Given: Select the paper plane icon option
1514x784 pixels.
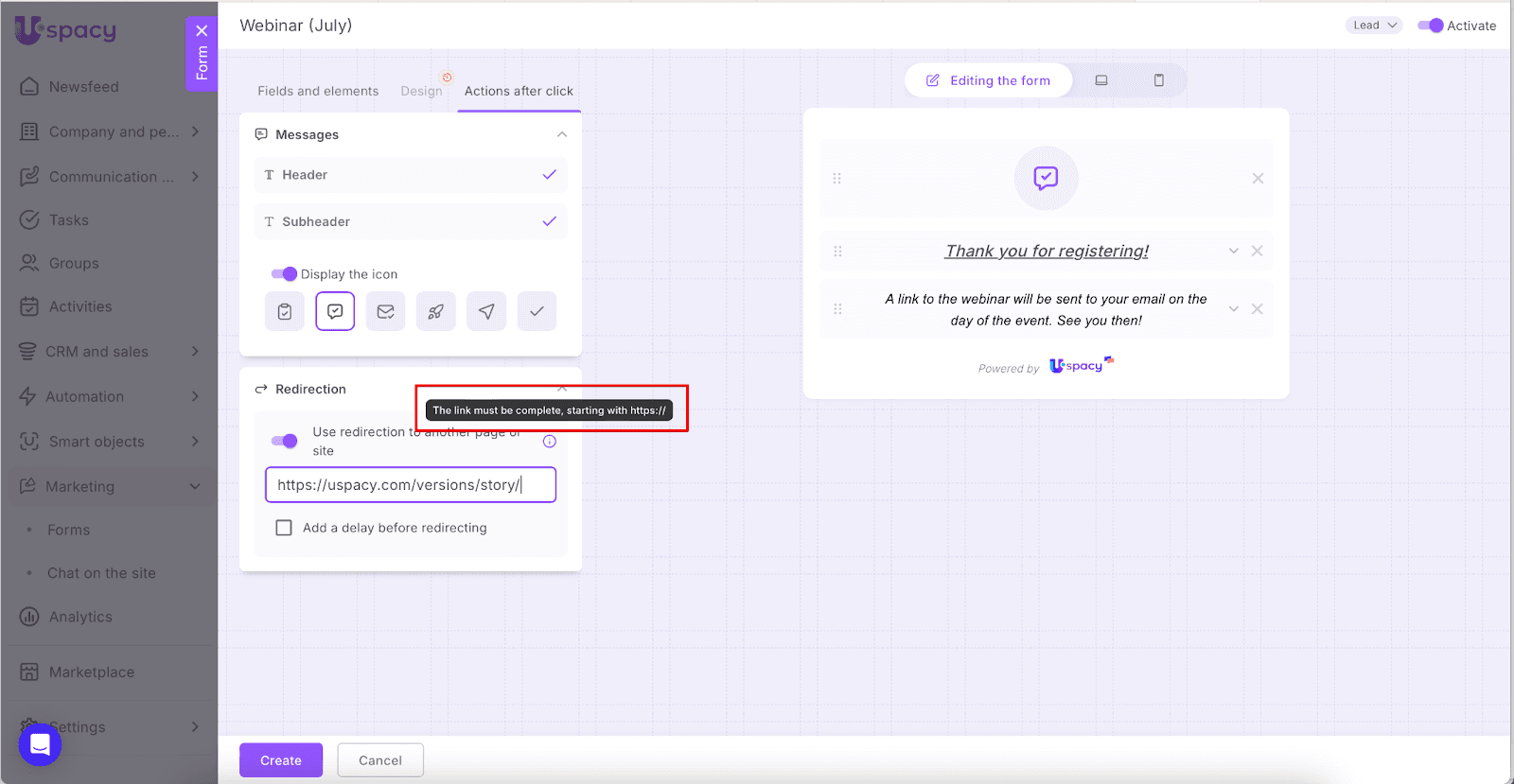Looking at the screenshot, I should coord(486,311).
